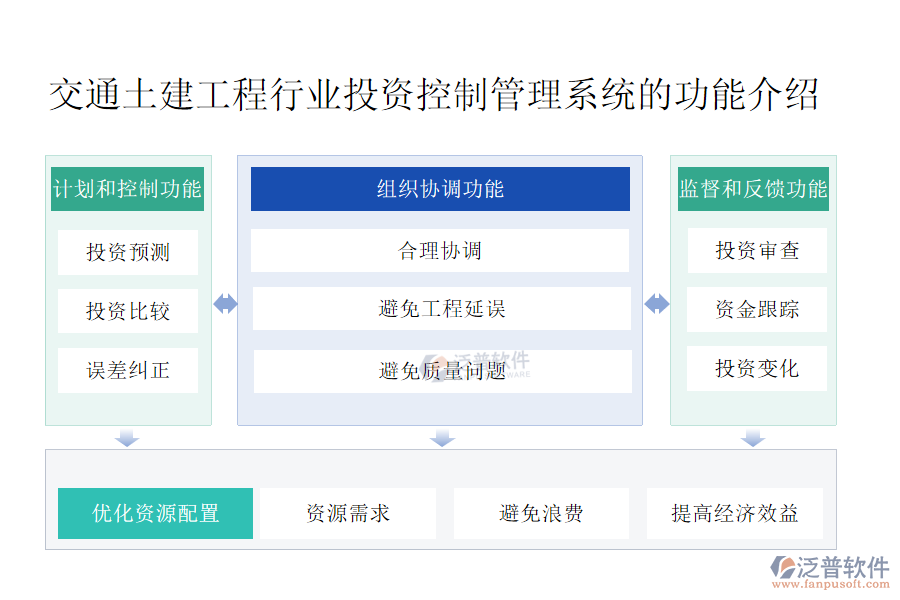Open the 误差纠正 item
This screenshot has height=600, width=900.
(x=127, y=370)
